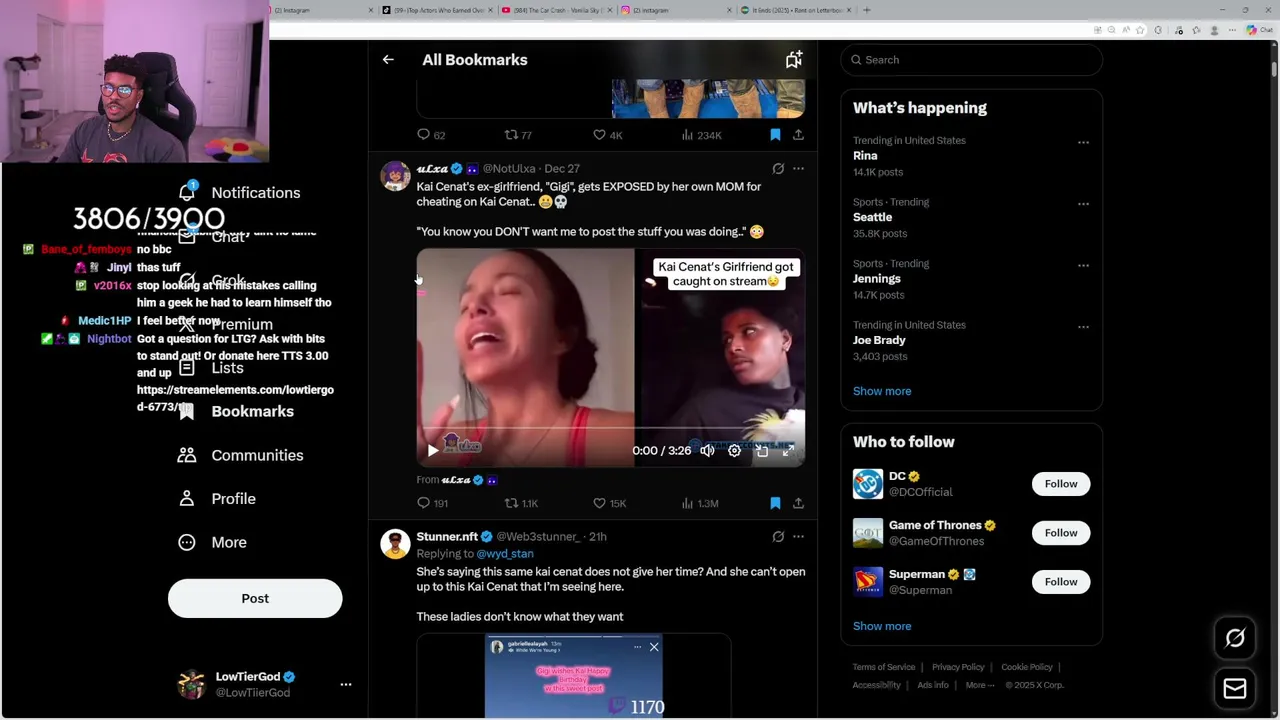This screenshot has width=1280, height=720.
Task: Share the post with 1.3M views
Action: tap(798, 503)
